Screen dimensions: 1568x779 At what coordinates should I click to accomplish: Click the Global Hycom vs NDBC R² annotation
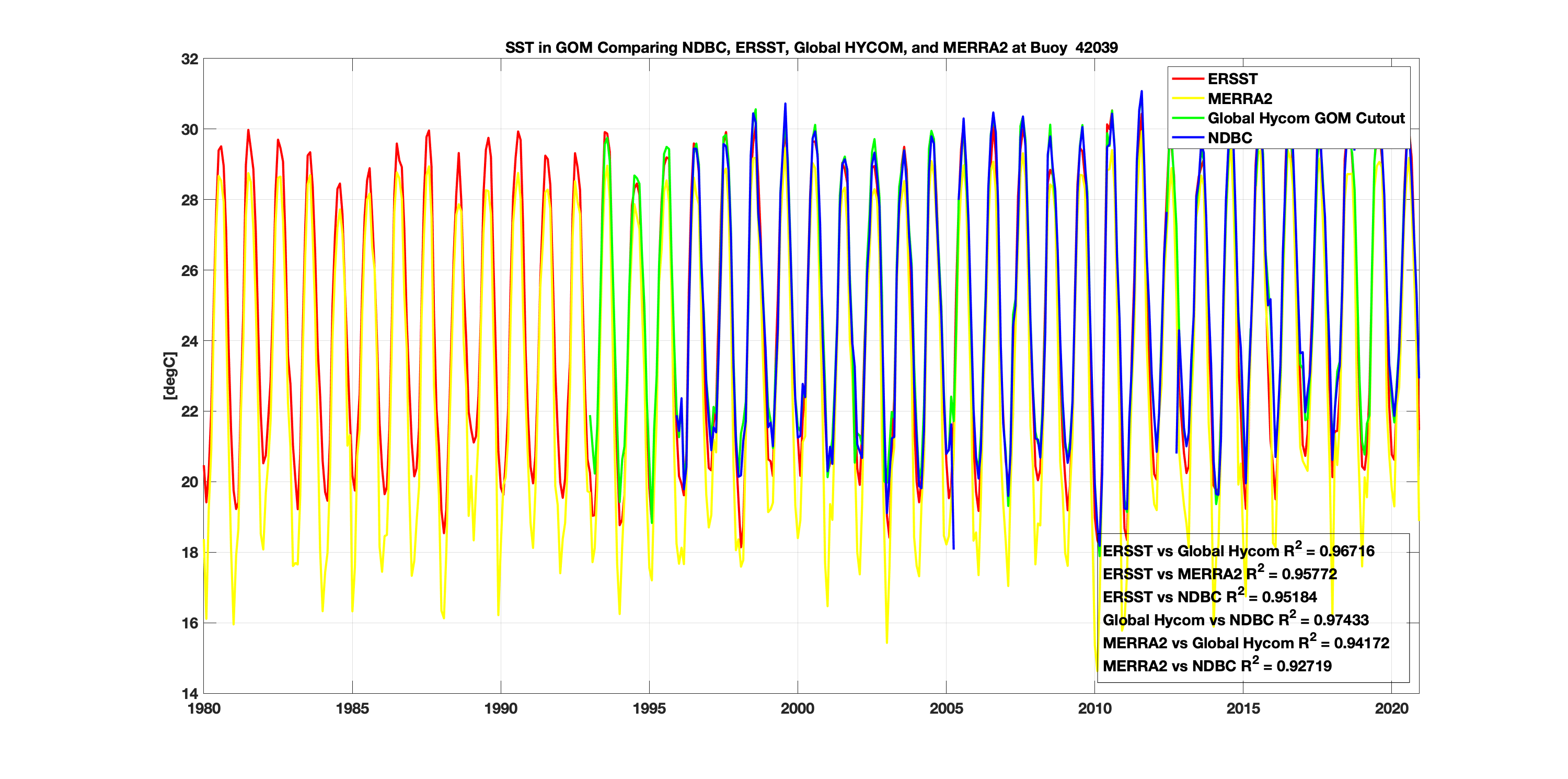pos(1235,620)
